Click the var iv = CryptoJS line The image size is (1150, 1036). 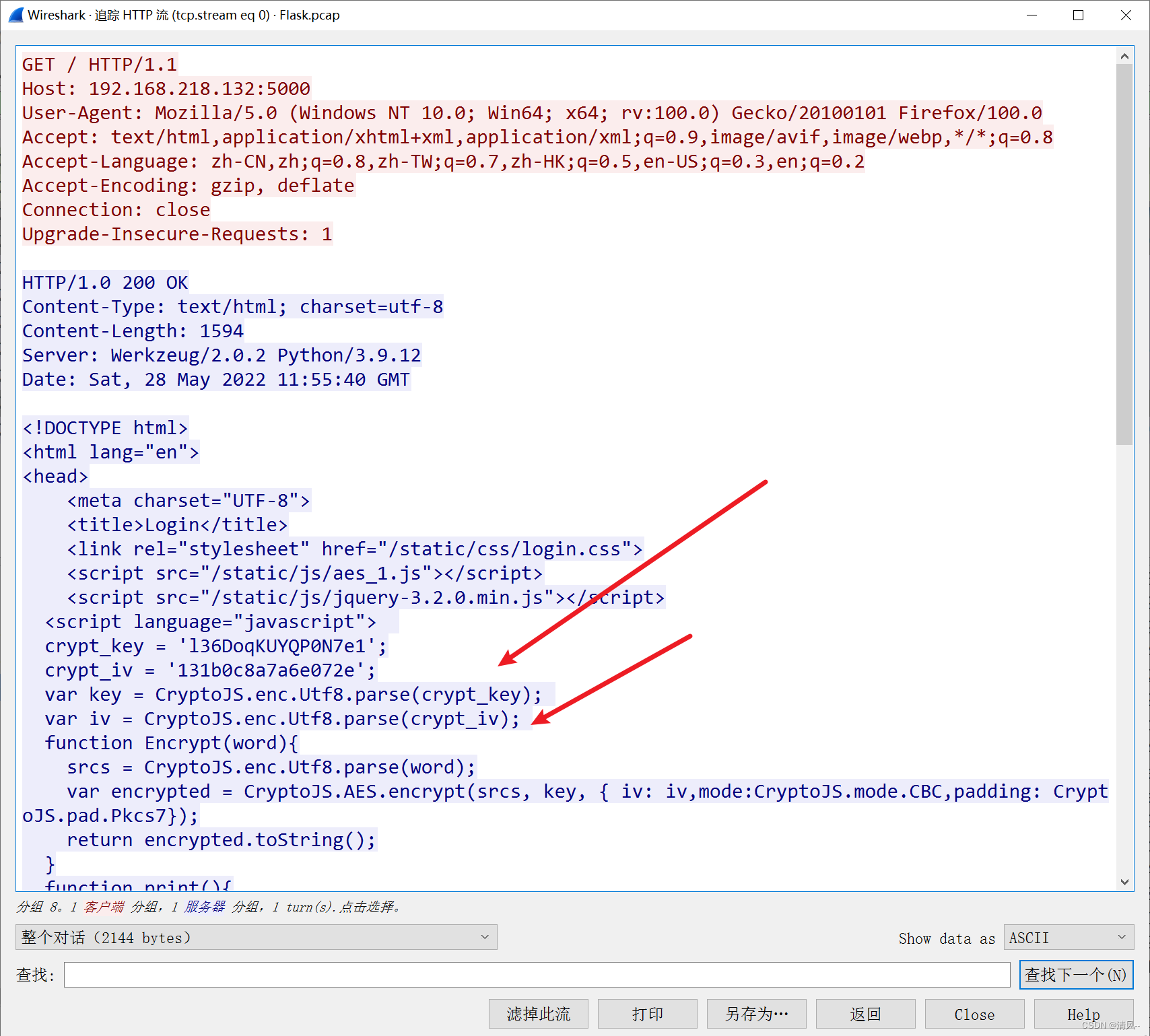[282, 719]
